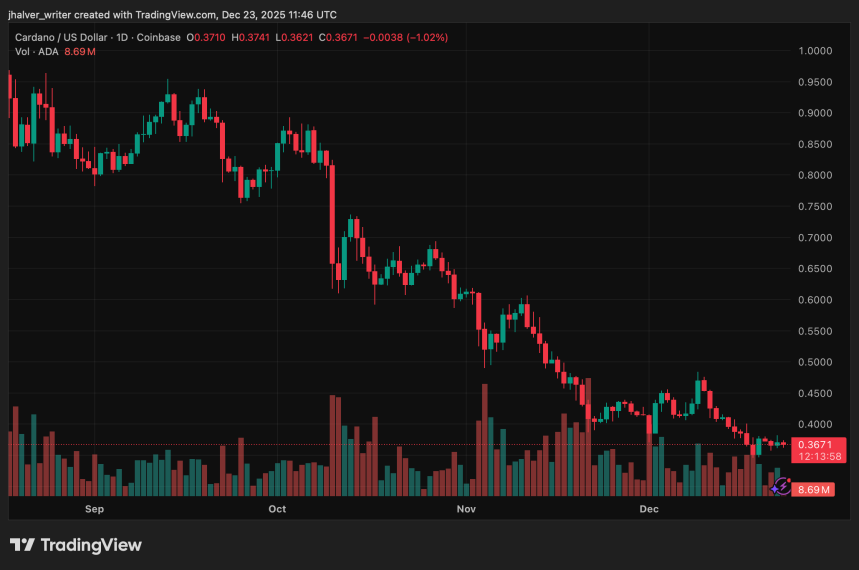
Task: Click the red volume value in legend
Action: point(80,51)
